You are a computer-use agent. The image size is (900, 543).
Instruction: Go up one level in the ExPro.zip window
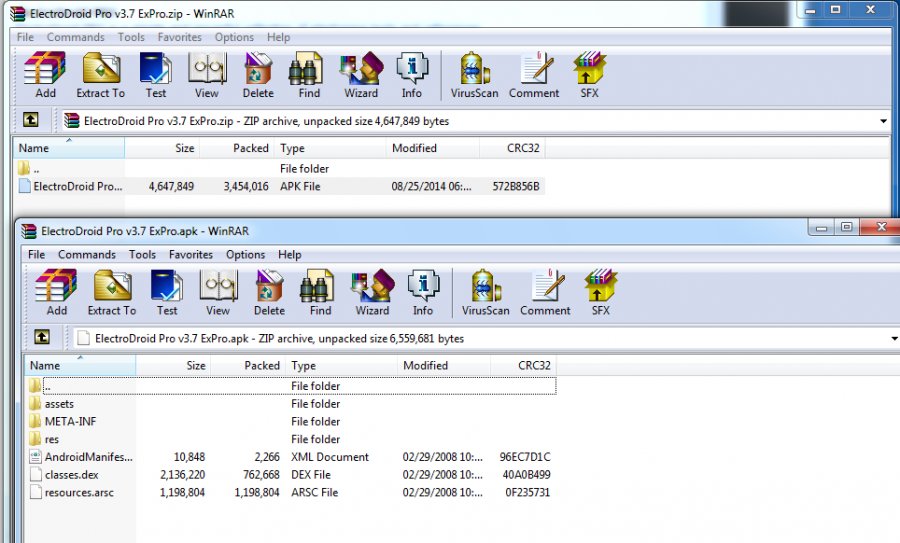point(30,120)
